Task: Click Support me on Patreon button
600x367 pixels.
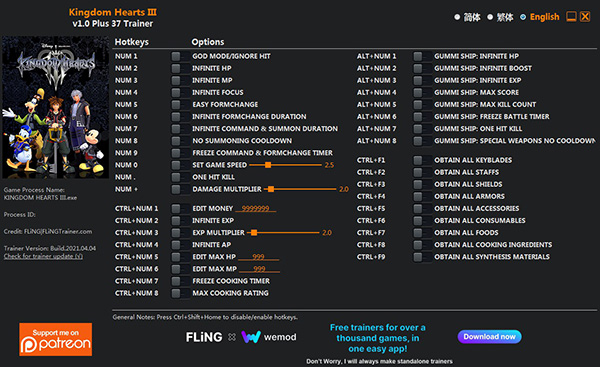Action: [x=56, y=339]
